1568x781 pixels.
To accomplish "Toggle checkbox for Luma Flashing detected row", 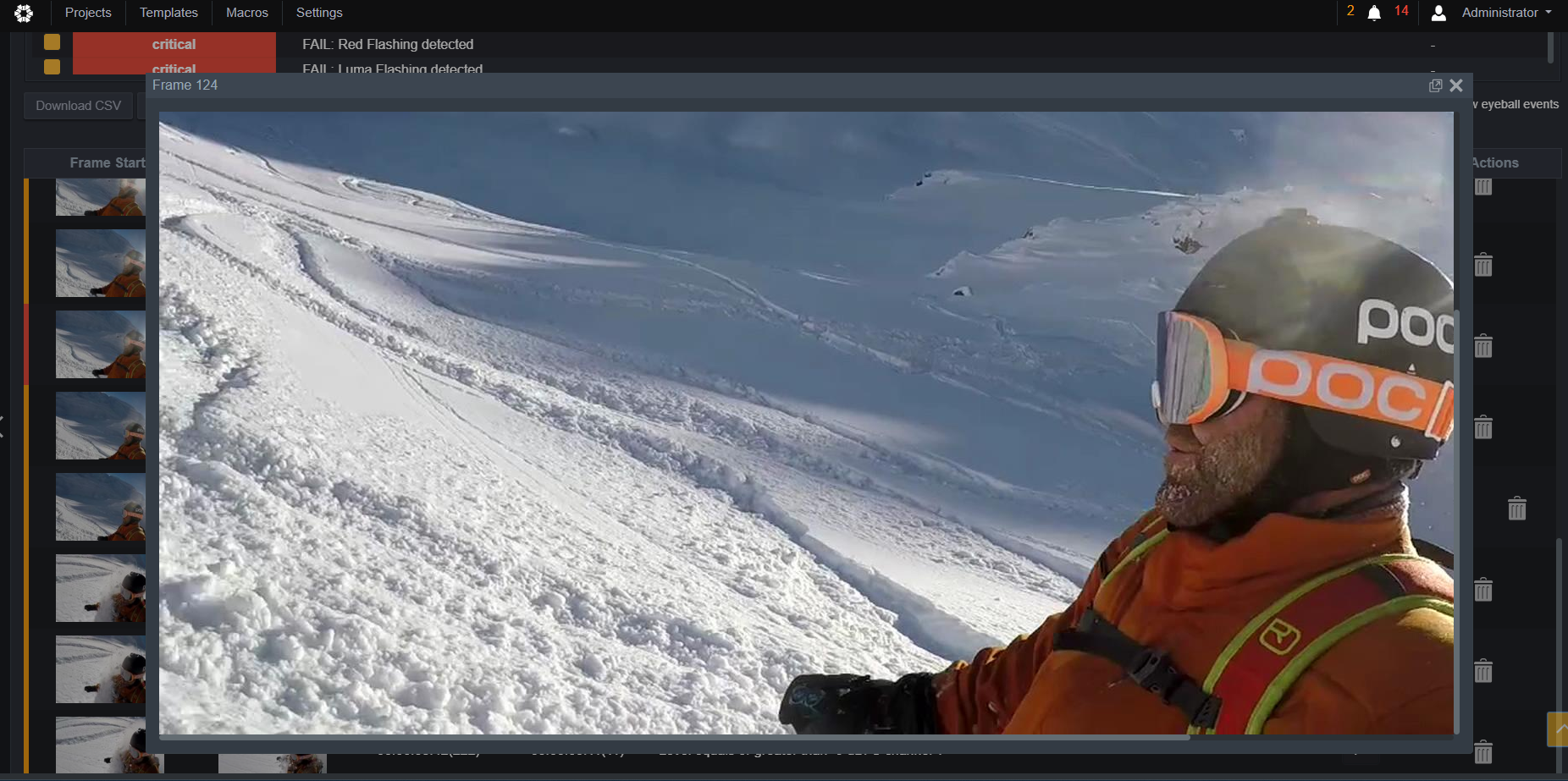I will pos(52,66).
